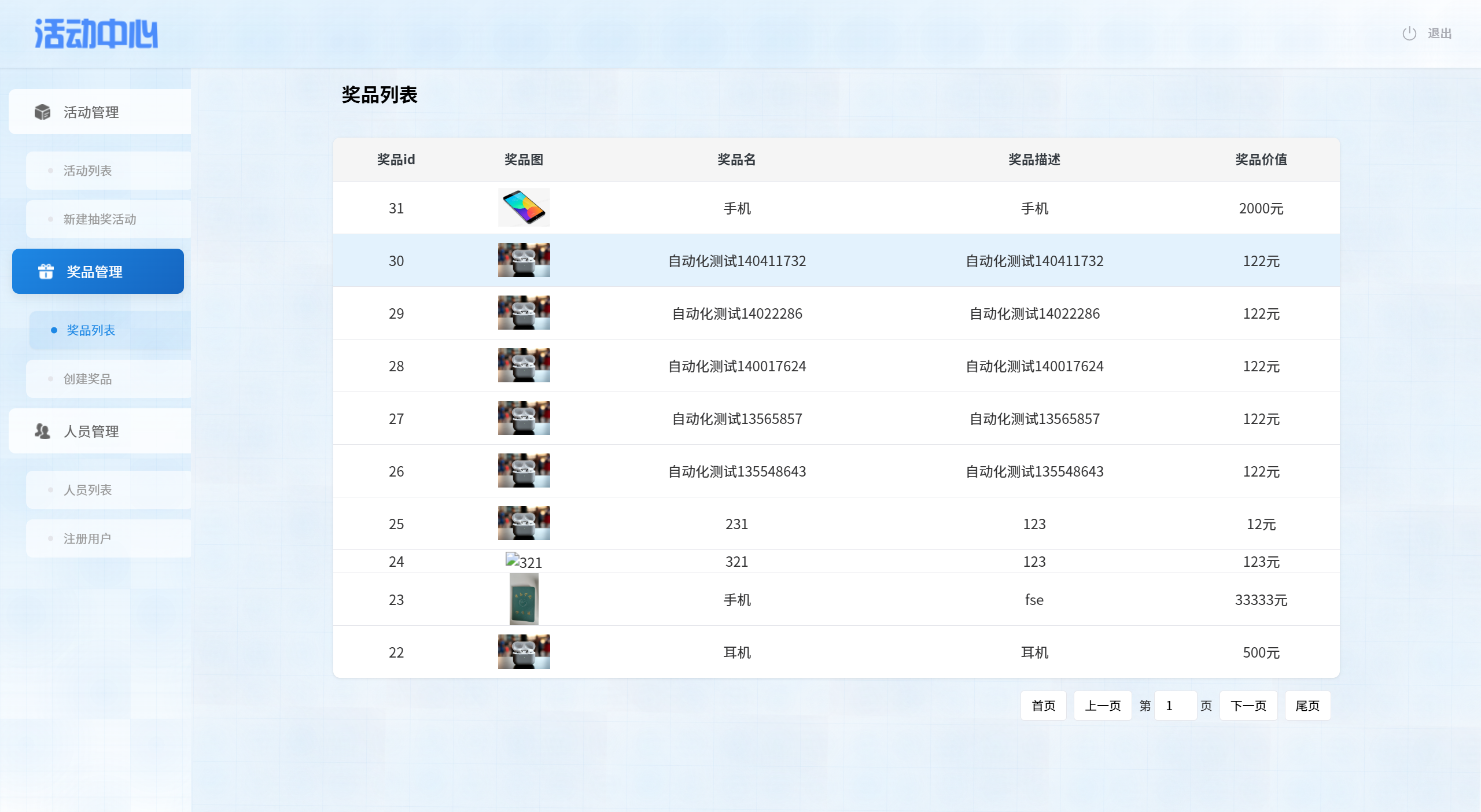Go to 新建抽奖活动 page

coord(100,219)
